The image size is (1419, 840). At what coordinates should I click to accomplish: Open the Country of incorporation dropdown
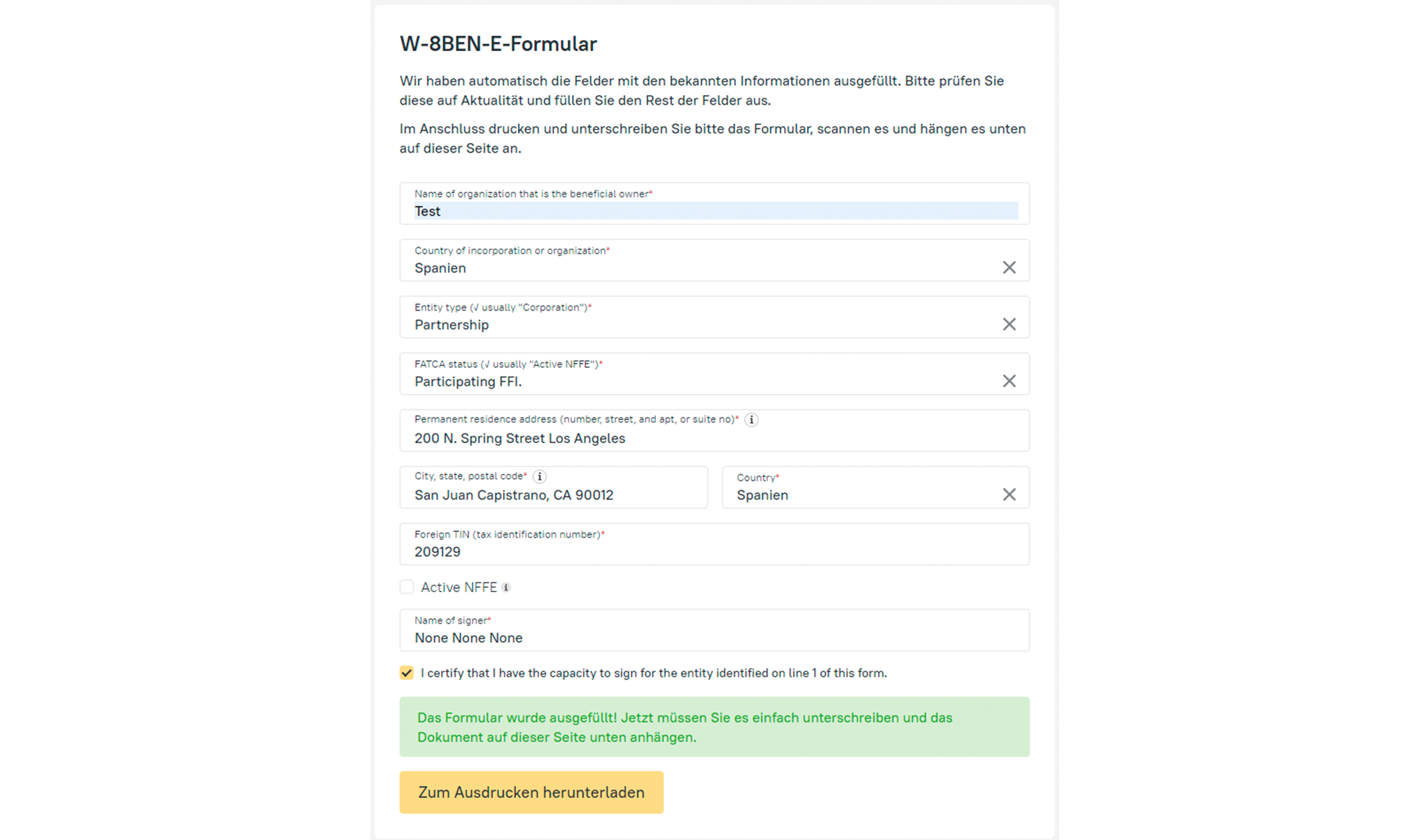click(700, 268)
